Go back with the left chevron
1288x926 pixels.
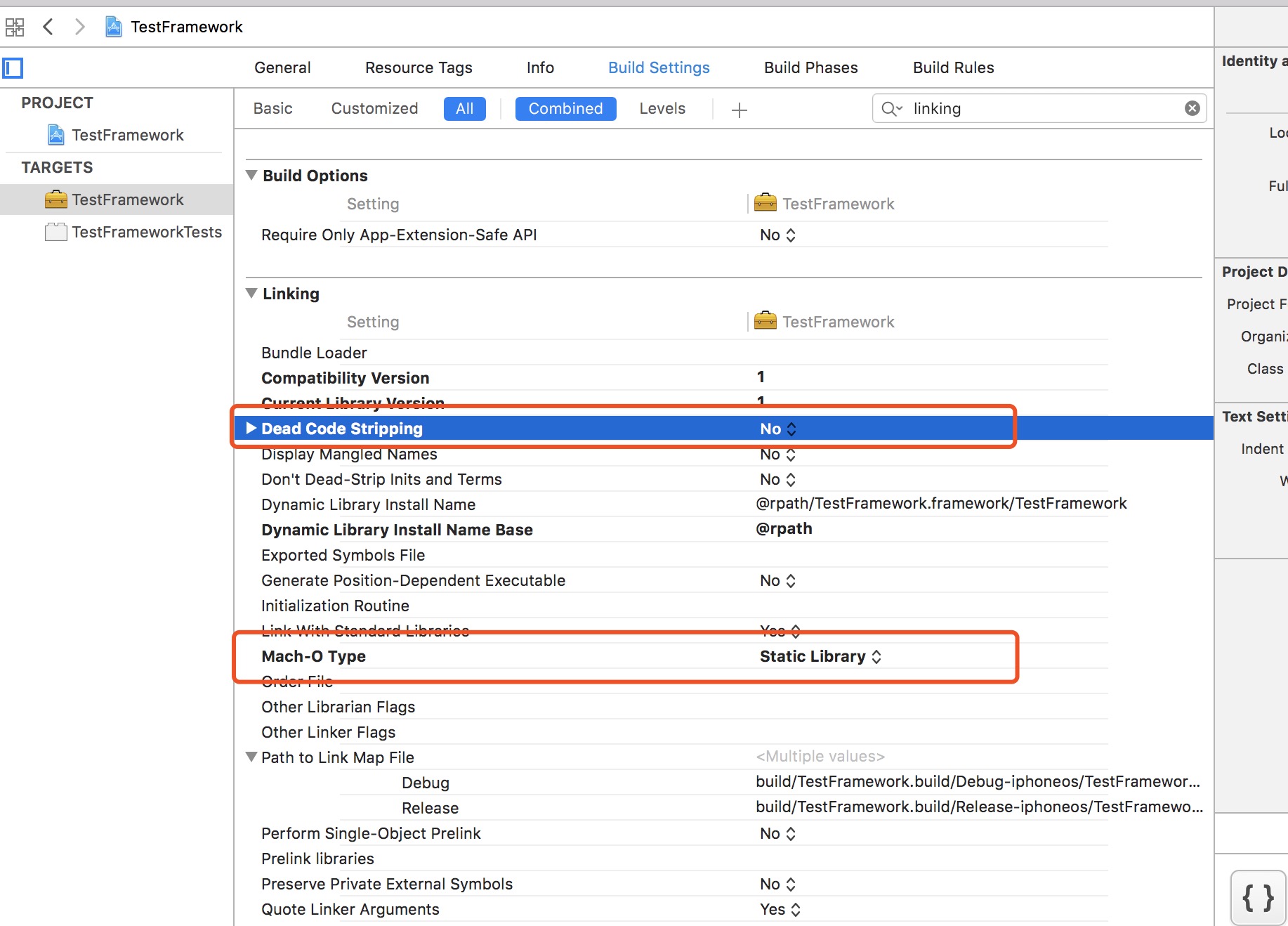pos(48,27)
